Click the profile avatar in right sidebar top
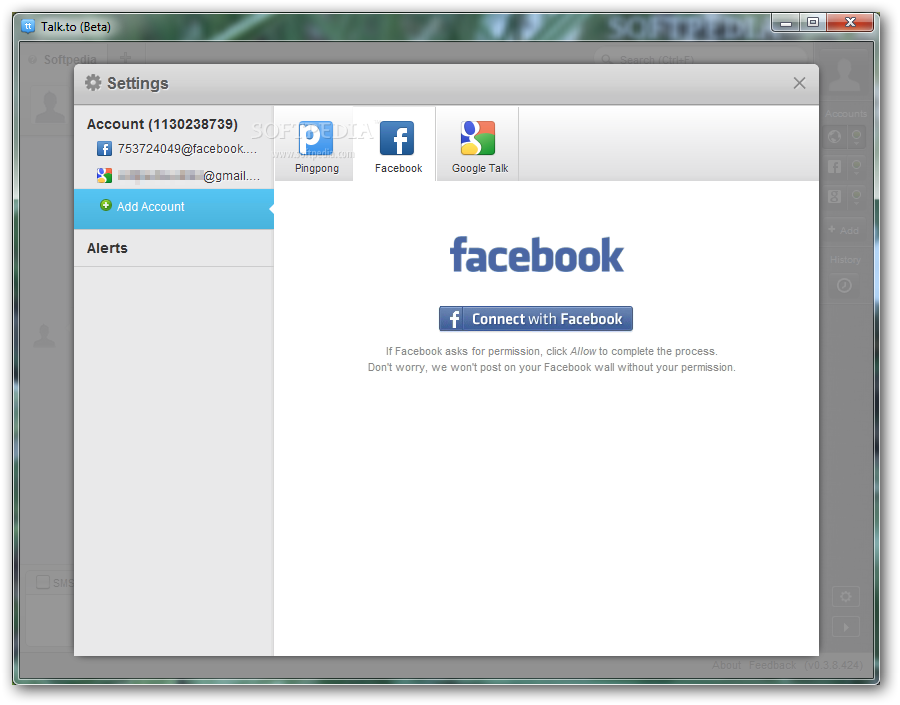 pyautogui.click(x=844, y=74)
